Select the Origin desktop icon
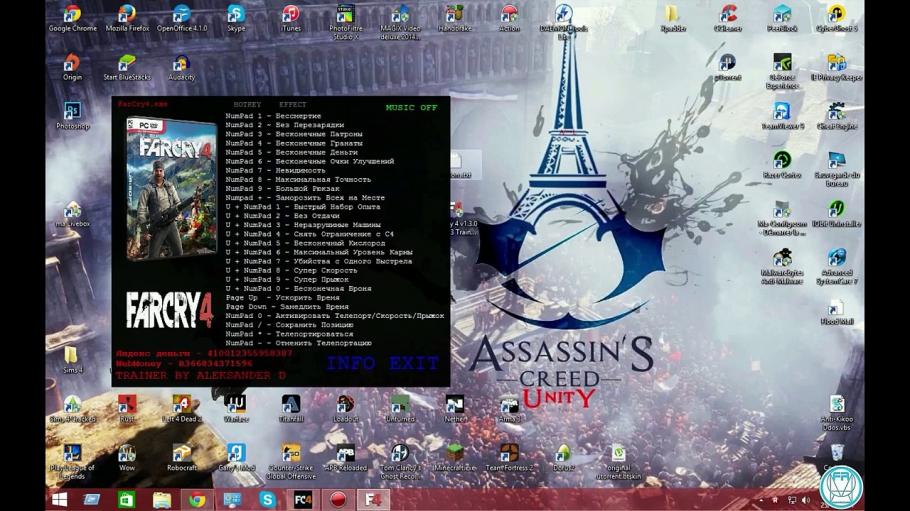The height and width of the screenshot is (511, 910). click(72, 64)
